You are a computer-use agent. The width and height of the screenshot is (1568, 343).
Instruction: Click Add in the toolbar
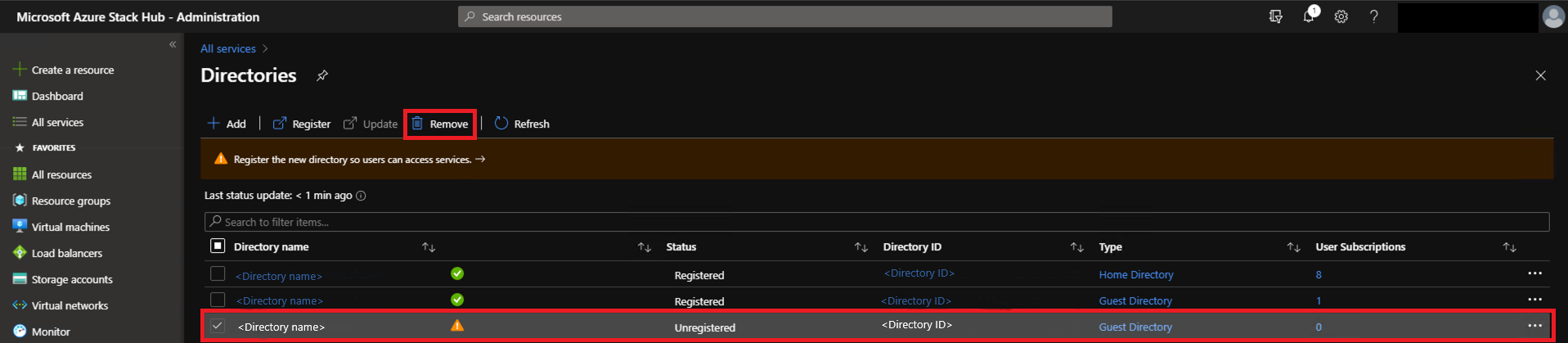point(227,124)
